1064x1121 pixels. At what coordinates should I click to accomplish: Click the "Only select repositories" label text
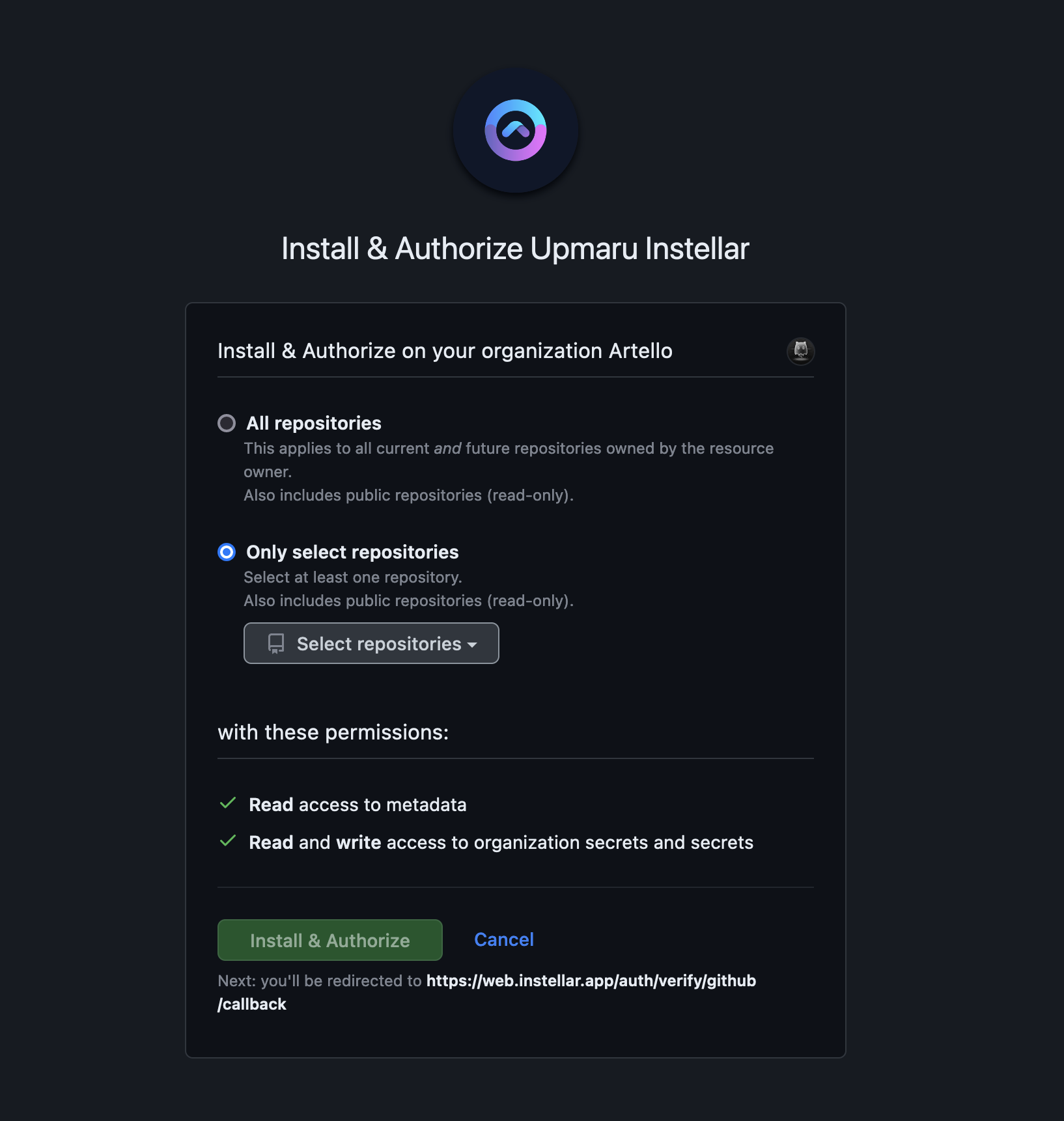point(352,552)
